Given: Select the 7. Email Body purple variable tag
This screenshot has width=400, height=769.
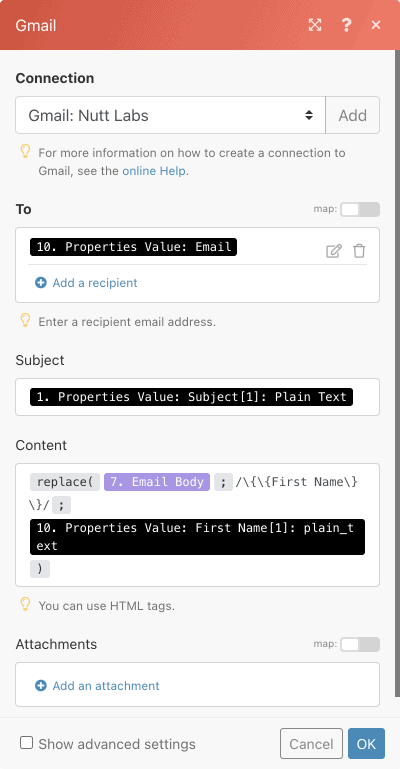Looking at the screenshot, I should (157, 482).
